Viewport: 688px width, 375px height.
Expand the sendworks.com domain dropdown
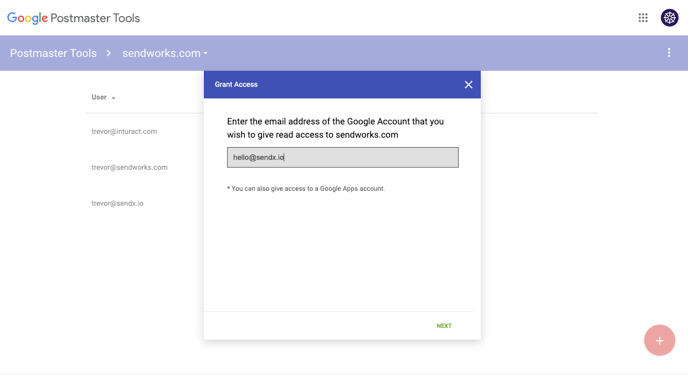165,53
